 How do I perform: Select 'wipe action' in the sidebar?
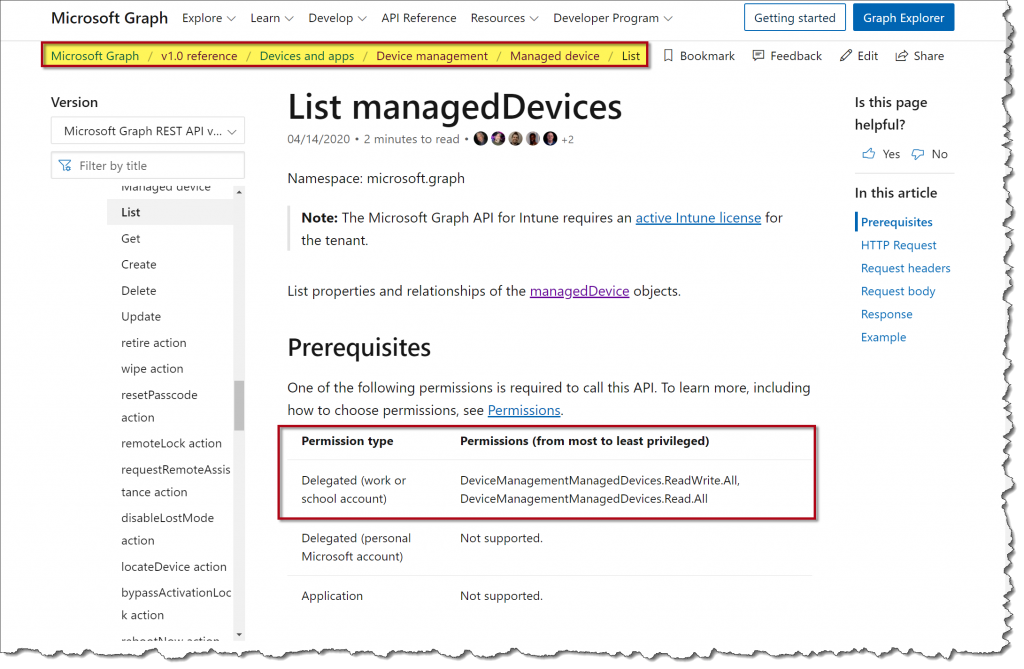click(152, 369)
